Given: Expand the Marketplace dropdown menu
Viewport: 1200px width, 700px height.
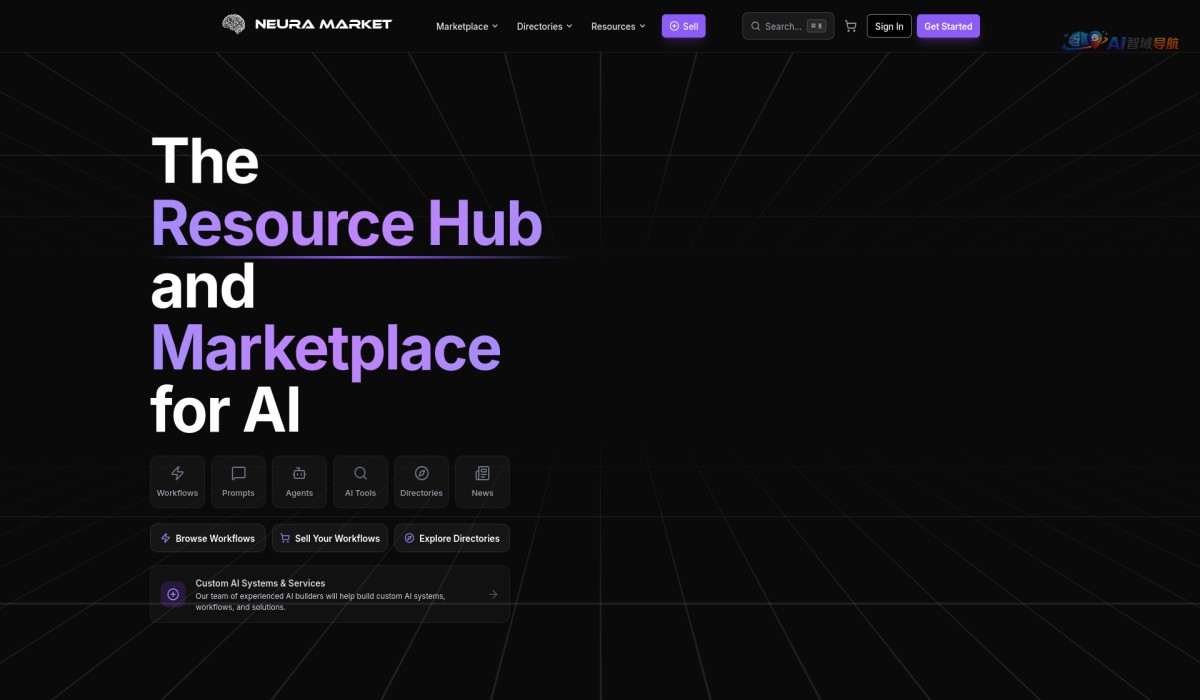Looking at the screenshot, I should click(x=467, y=26).
